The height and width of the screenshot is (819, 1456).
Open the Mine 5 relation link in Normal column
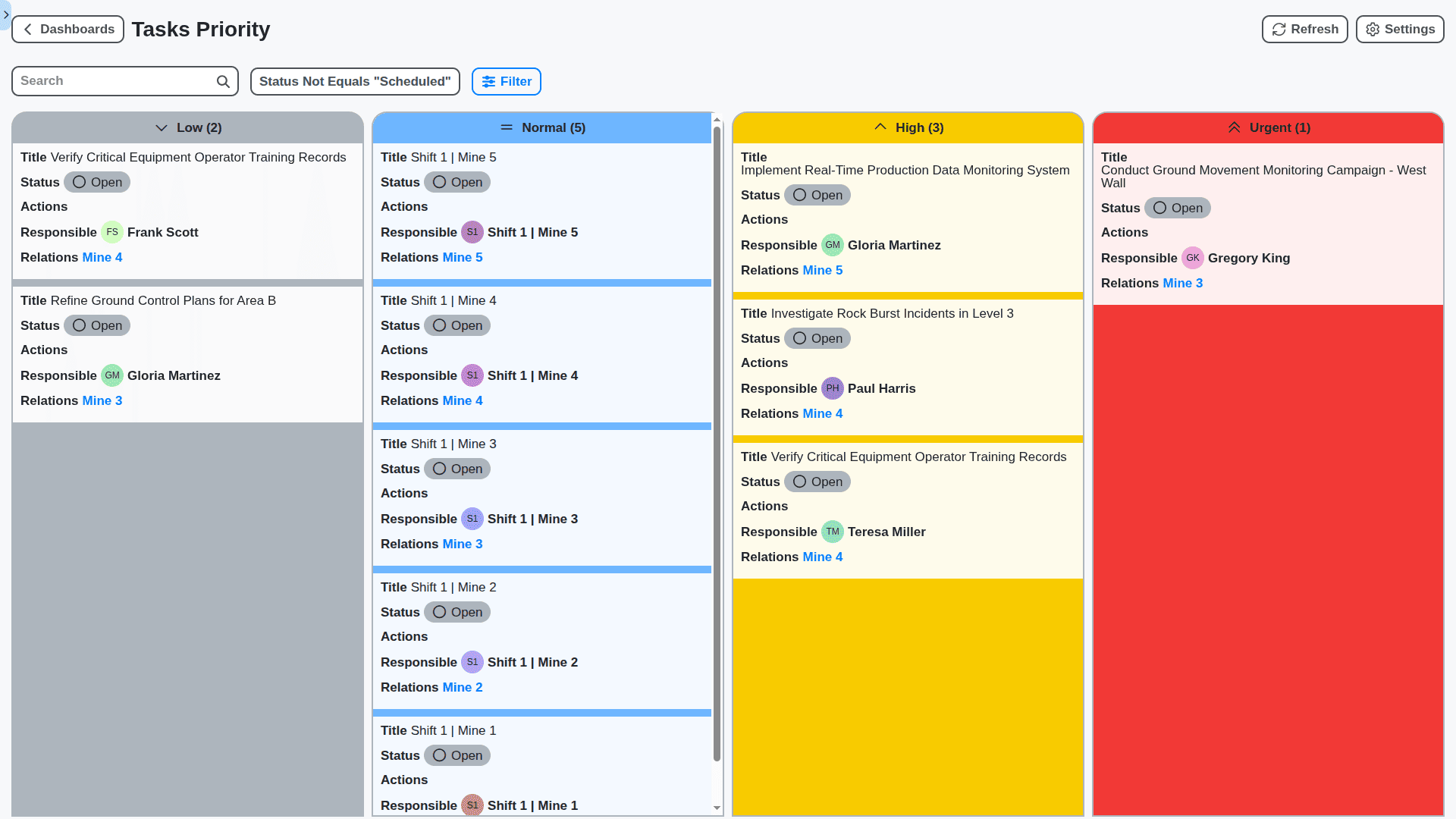(463, 257)
